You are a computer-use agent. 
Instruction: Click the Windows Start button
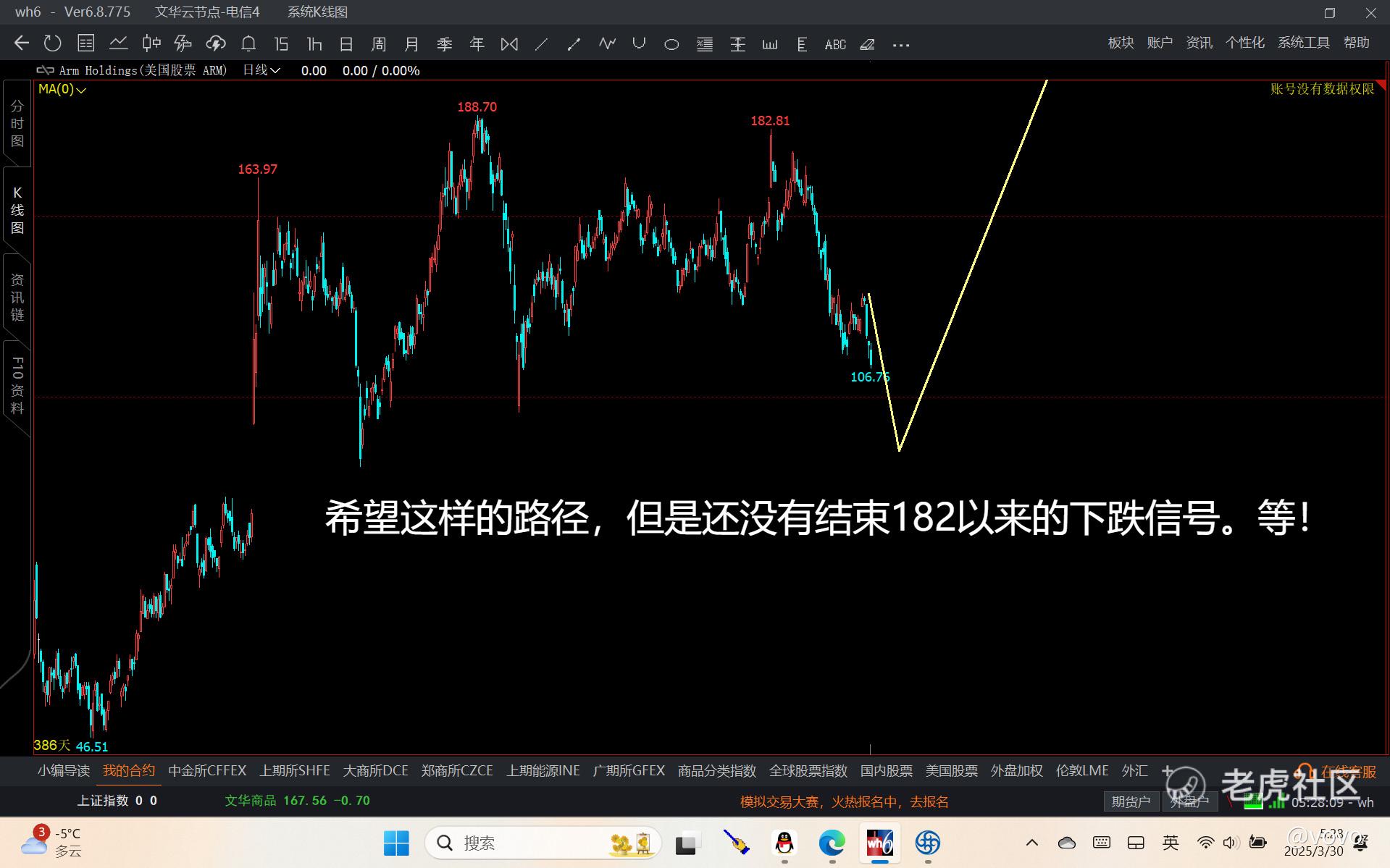(396, 843)
